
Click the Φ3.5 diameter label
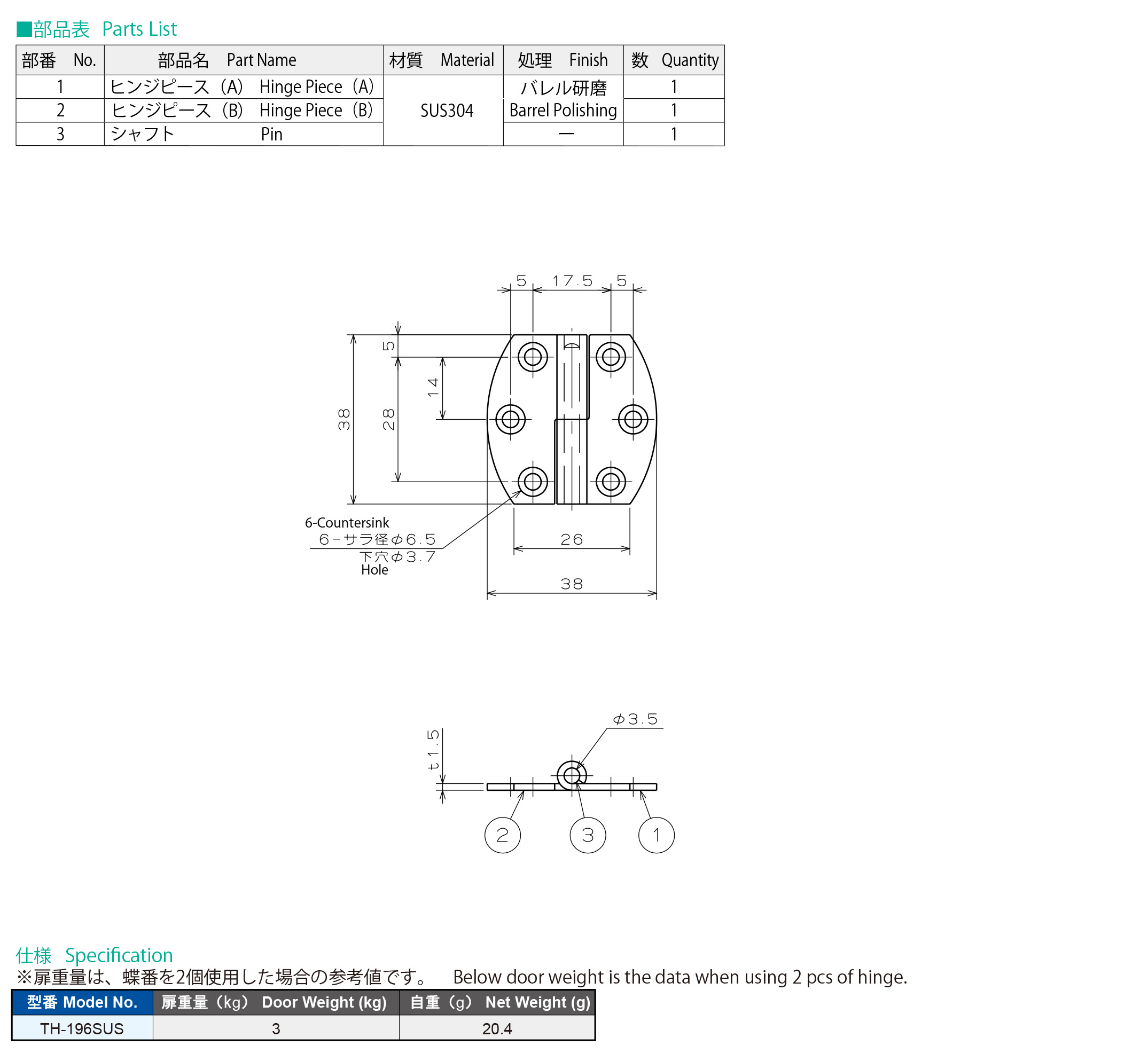tap(635, 719)
